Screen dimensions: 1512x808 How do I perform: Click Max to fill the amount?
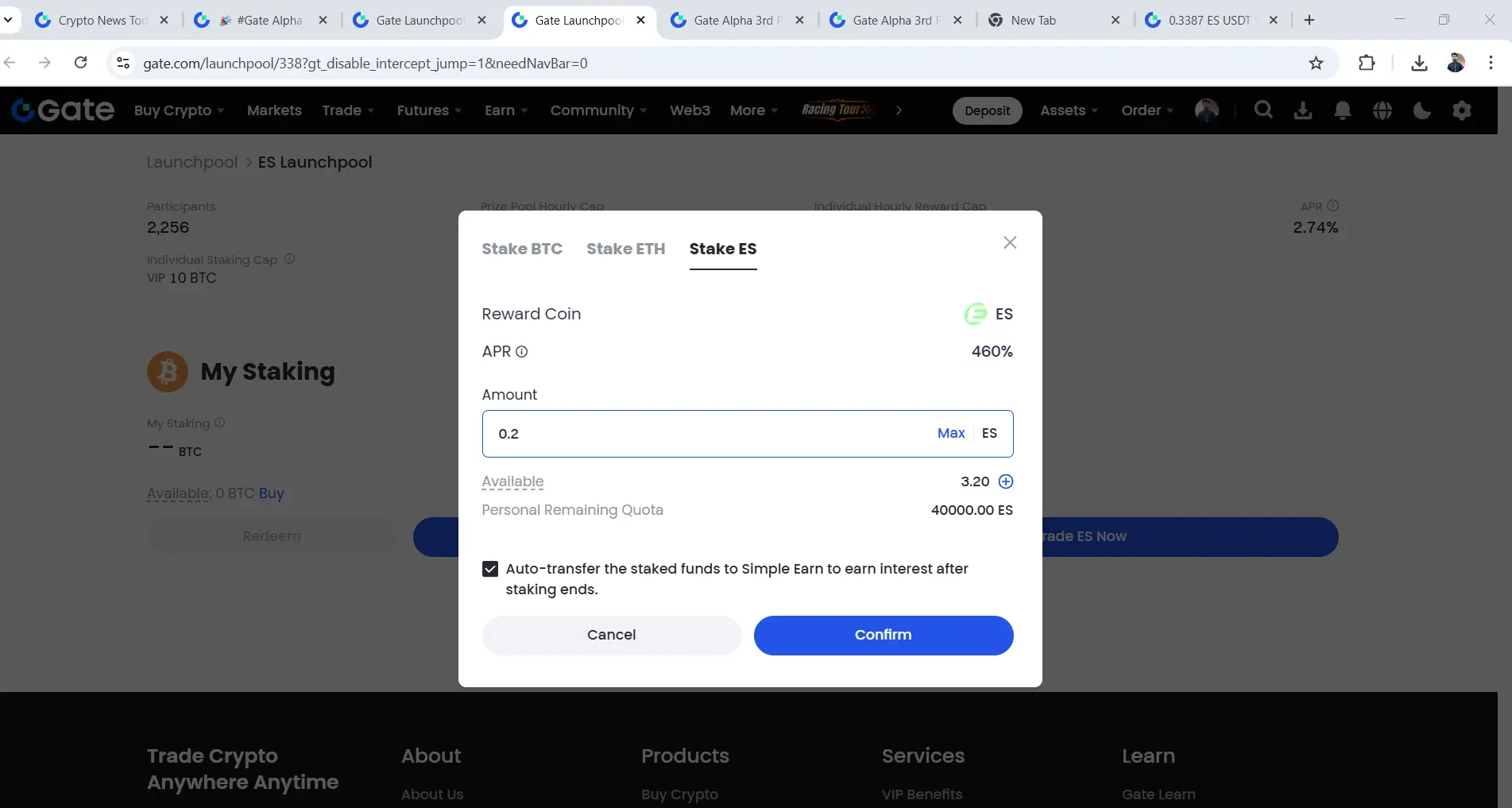coord(951,433)
